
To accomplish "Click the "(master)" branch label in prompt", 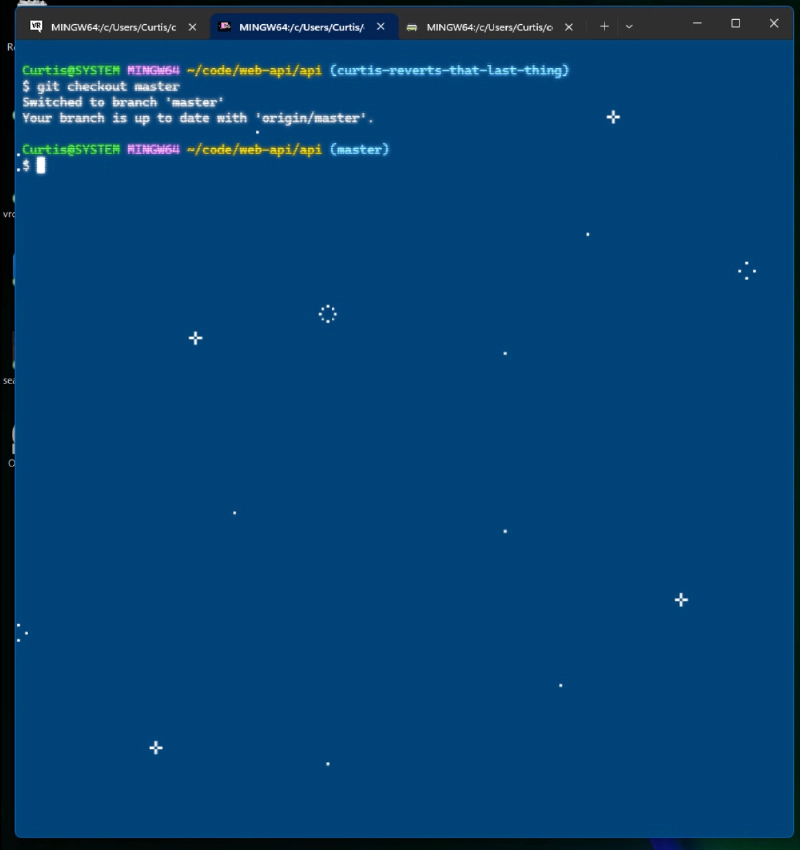I will [x=359, y=149].
